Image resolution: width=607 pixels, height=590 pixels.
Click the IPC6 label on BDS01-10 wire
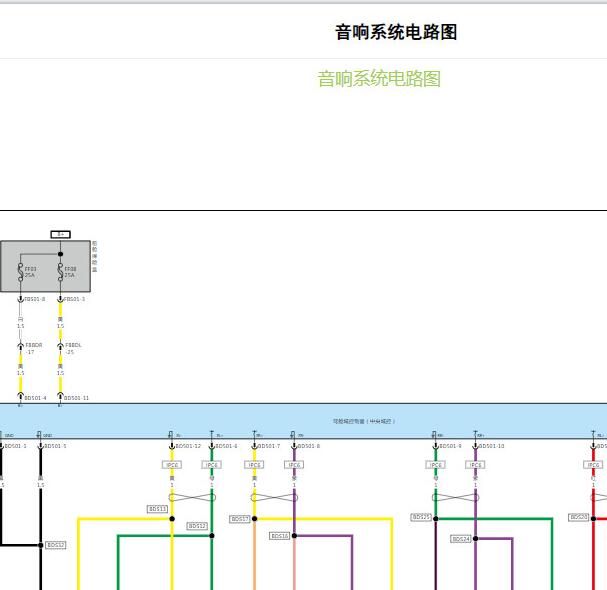[x=475, y=465]
